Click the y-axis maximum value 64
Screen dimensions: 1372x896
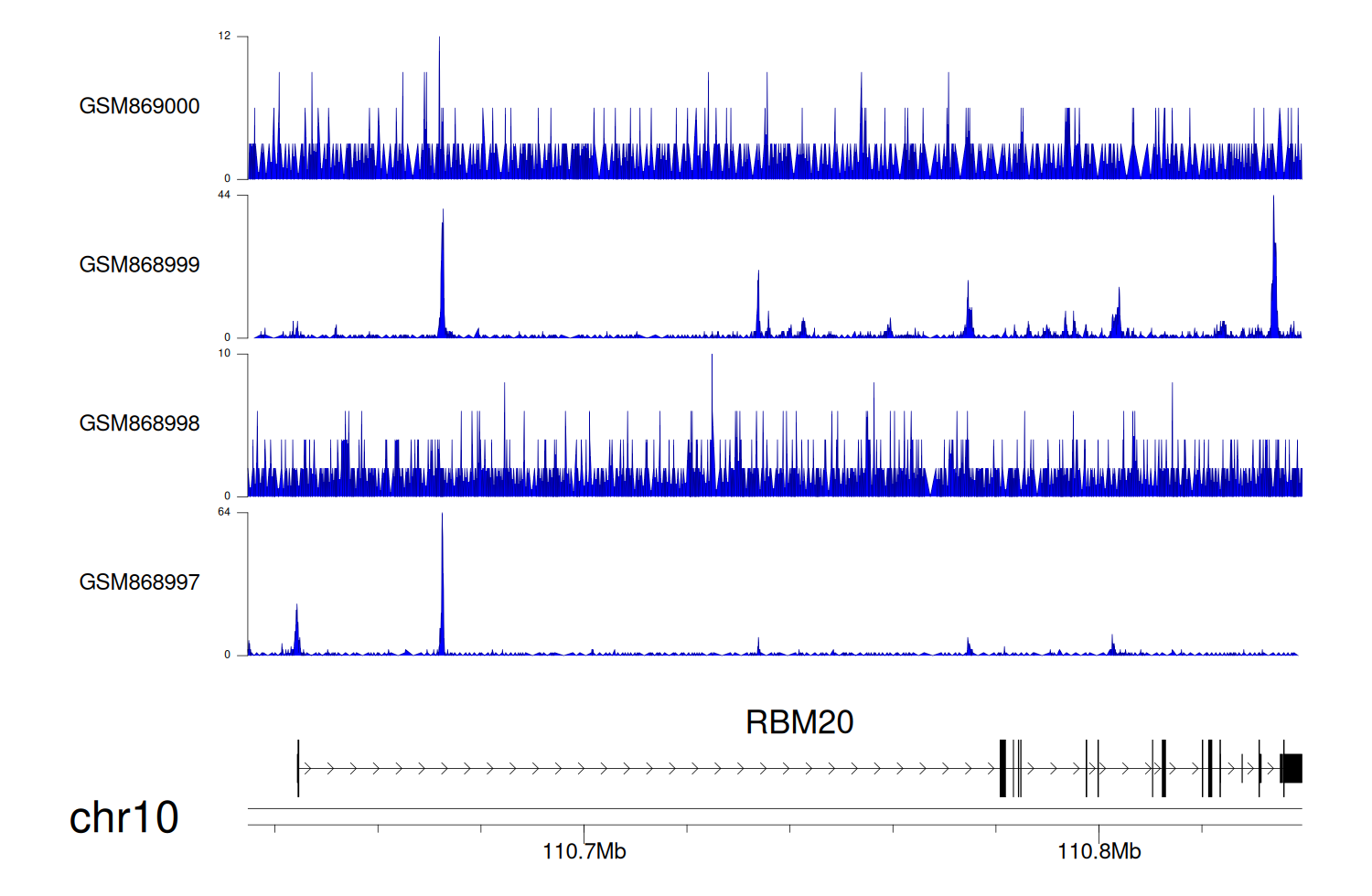[224, 512]
